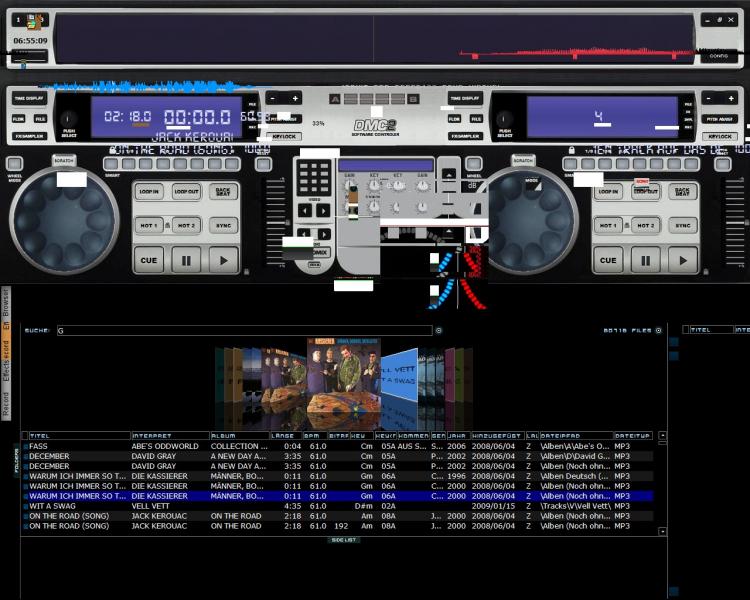
Task: Click PITCH ADJUST on the right deck
Action: coord(720,119)
